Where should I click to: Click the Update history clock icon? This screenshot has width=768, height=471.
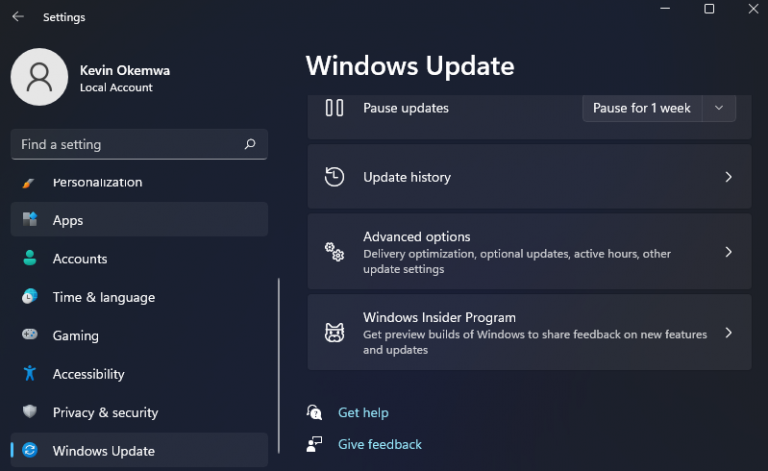tap(335, 177)
